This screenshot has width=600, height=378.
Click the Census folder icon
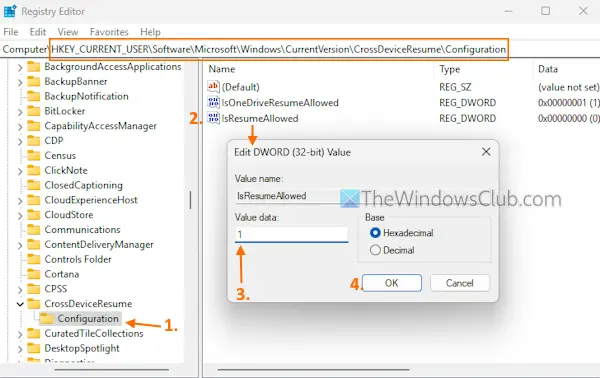(34, 156)
